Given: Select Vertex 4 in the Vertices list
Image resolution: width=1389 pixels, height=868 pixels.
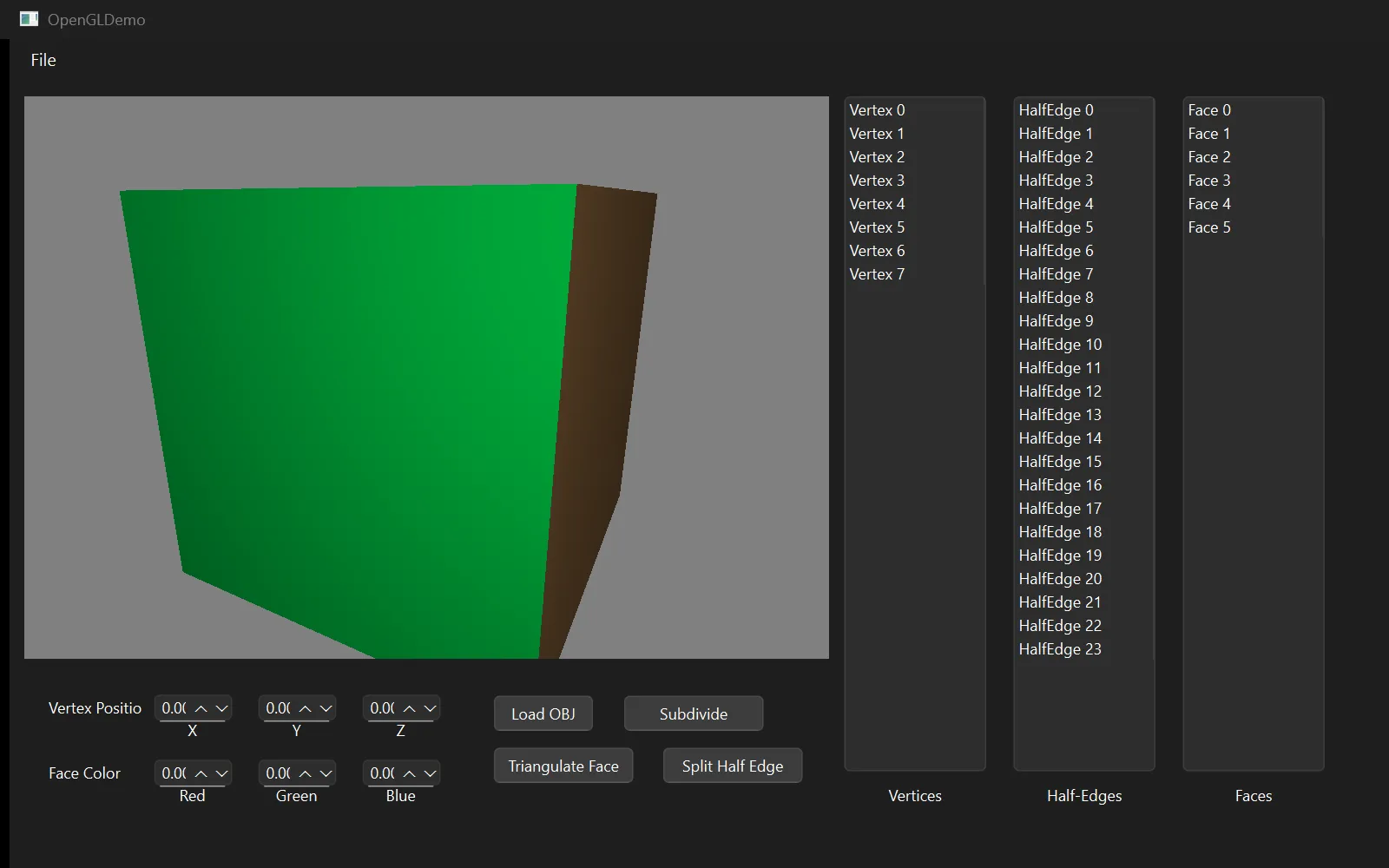Looking at the screenshot, I should click(914, 204).
